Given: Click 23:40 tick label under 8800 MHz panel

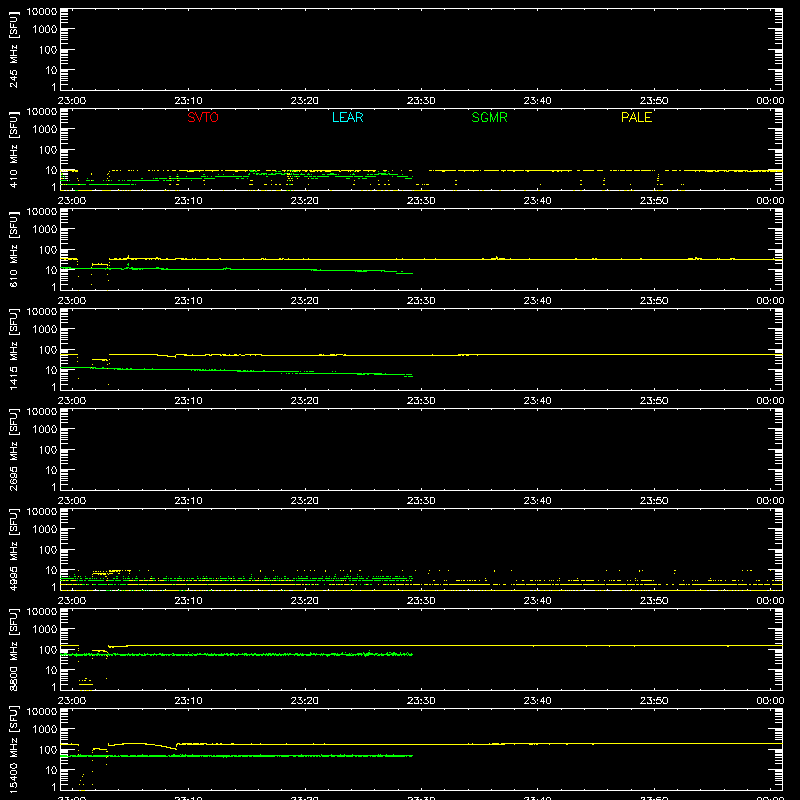Looking at the screenshot, I should 537,701.
